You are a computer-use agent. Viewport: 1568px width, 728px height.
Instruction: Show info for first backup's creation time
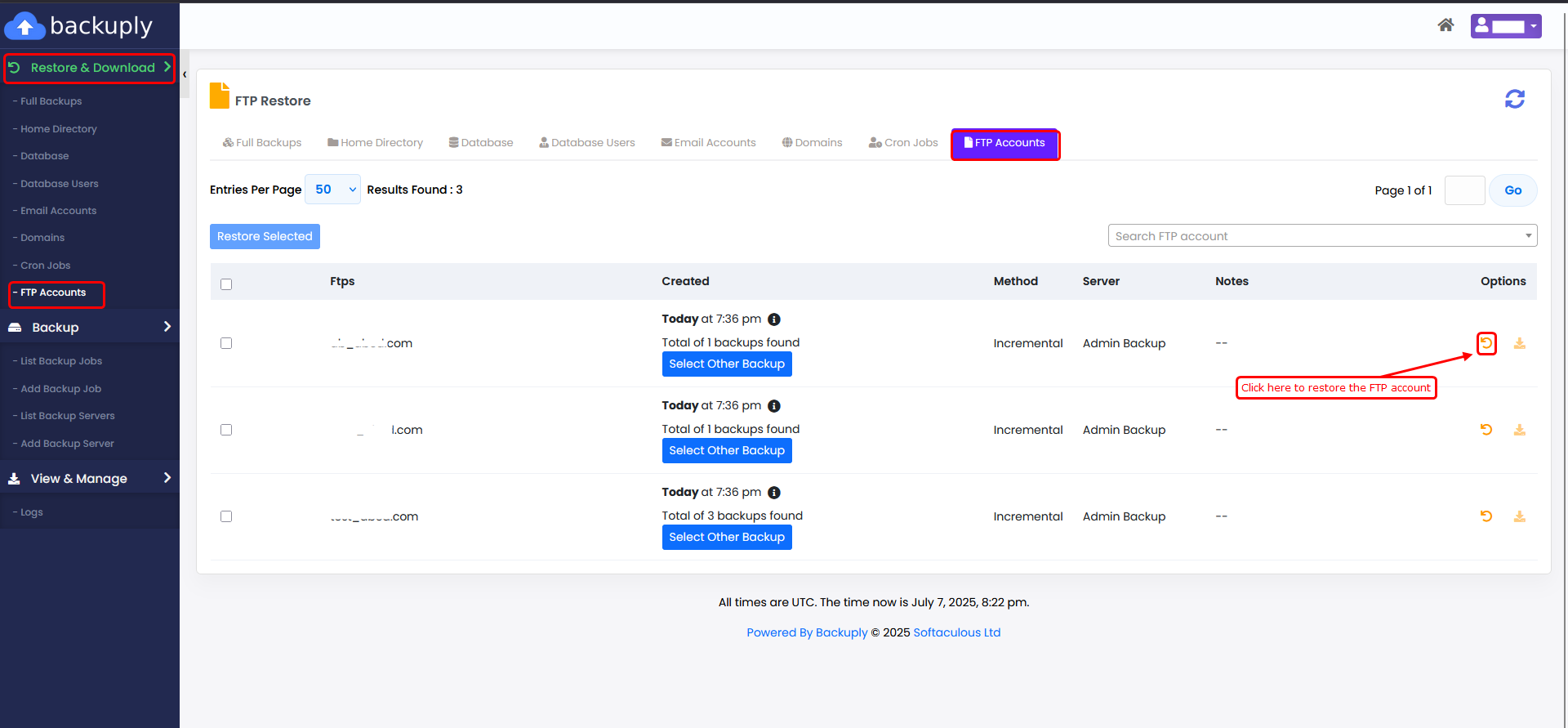point(774,319)
